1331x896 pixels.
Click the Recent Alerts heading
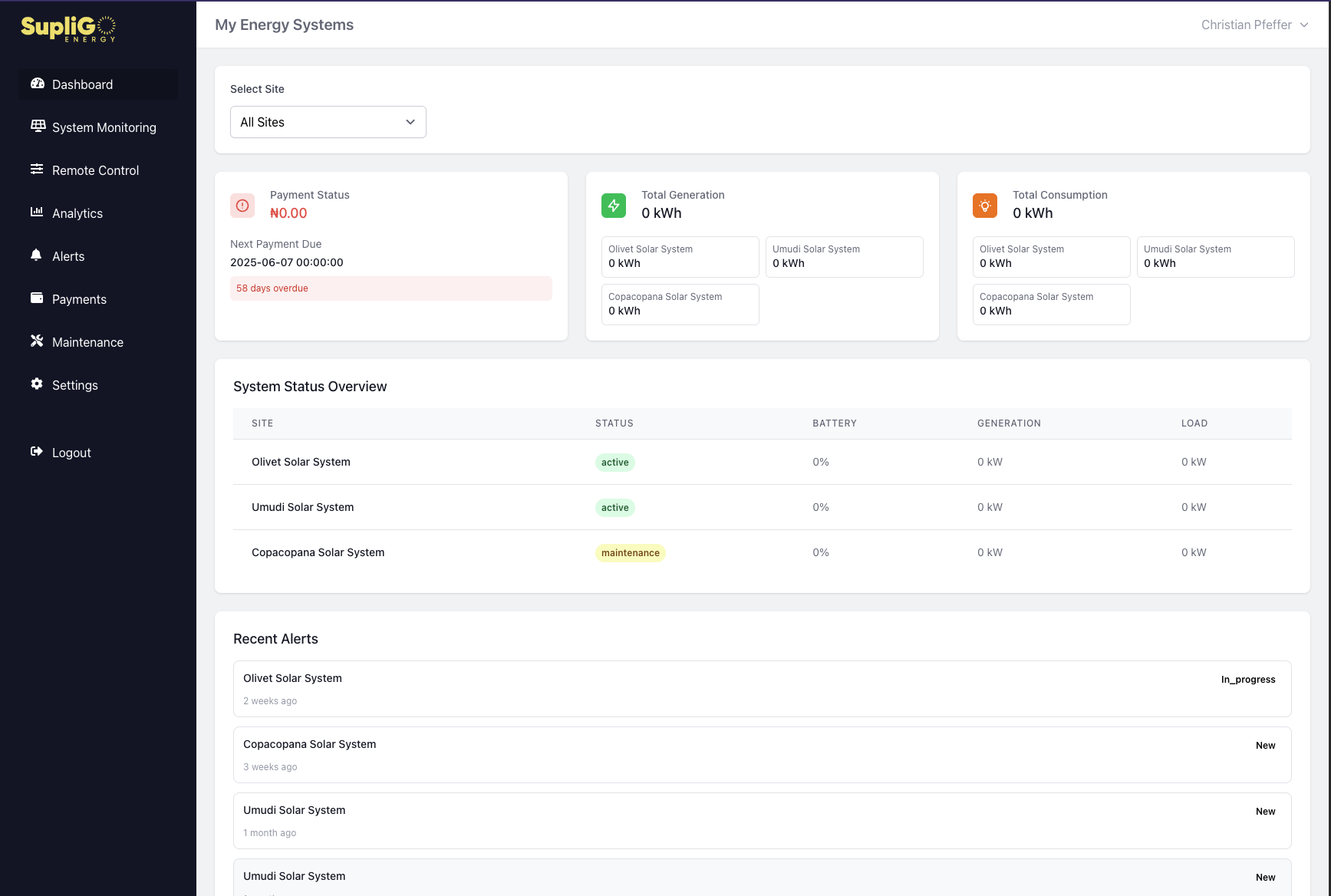275,639
